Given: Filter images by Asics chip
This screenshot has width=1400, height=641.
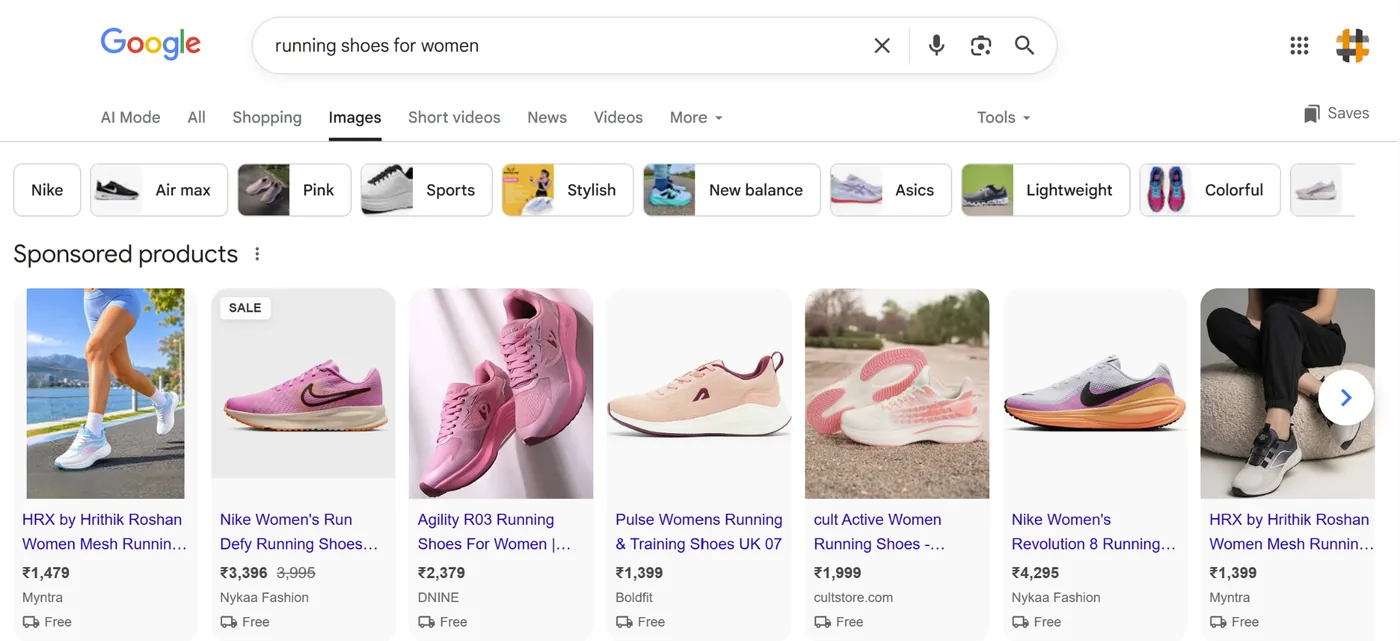Looking at the screenshot, I should (x=890, y=190).
